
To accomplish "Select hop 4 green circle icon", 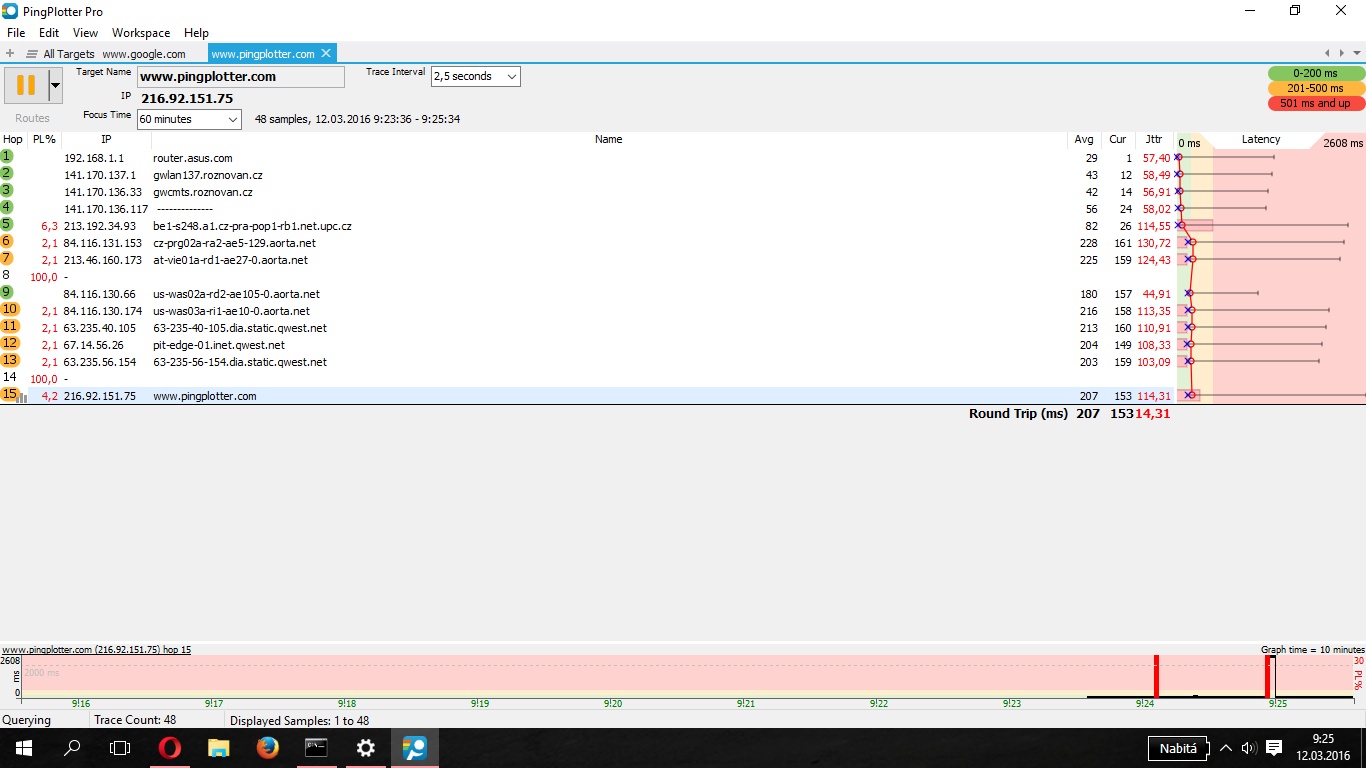I will point(7,208).
